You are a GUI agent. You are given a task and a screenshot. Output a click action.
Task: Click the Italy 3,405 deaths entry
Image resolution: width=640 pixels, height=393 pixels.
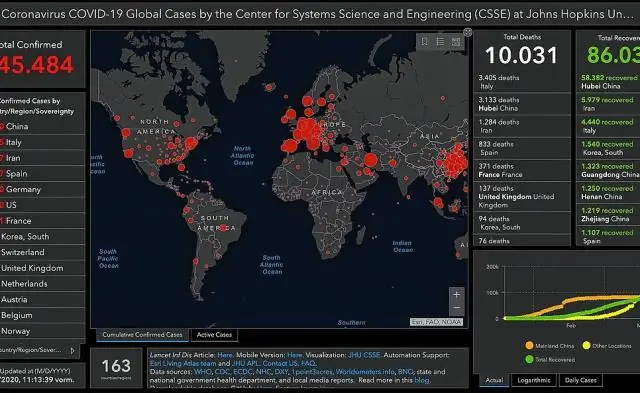point(522,82)
